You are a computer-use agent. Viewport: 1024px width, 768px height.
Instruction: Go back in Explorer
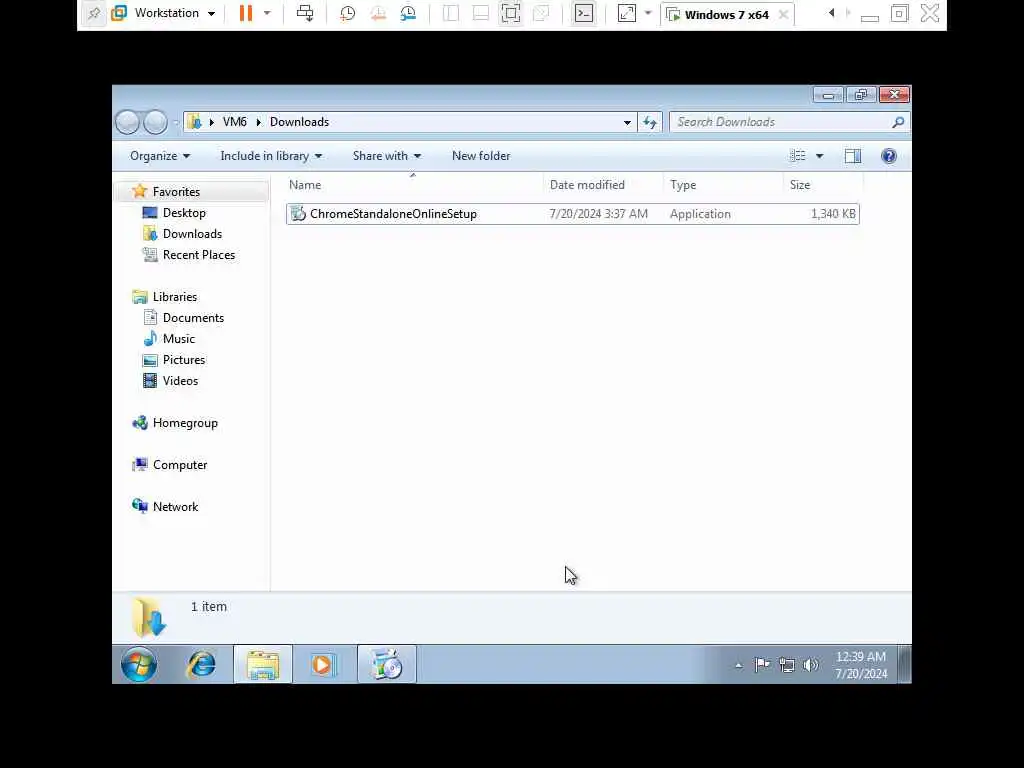click(127, 122)
